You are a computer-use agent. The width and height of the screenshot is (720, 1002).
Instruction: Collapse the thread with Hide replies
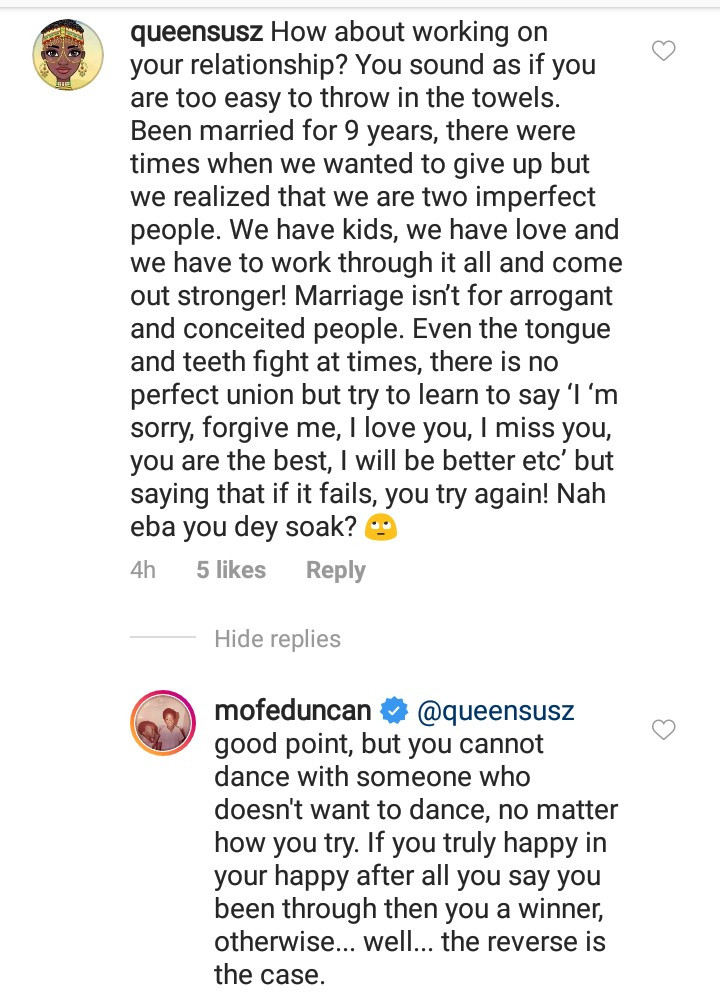(277, 639)
